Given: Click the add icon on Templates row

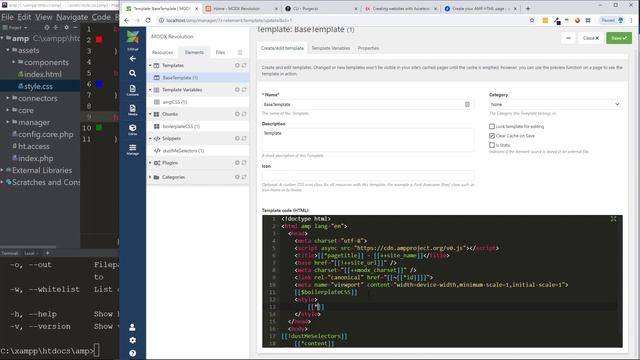Looking at the screenshot, I should tap(237, 65).
